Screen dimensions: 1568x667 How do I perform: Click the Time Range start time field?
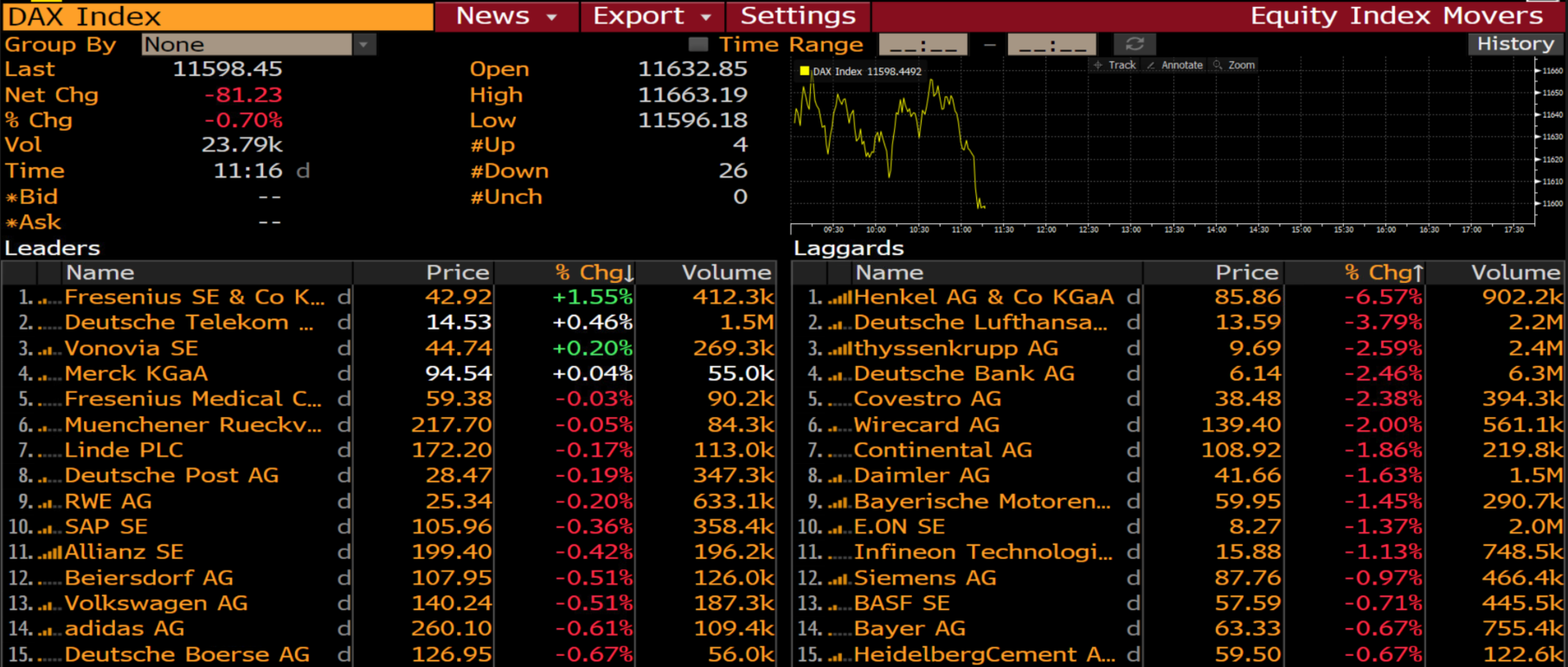923,44
